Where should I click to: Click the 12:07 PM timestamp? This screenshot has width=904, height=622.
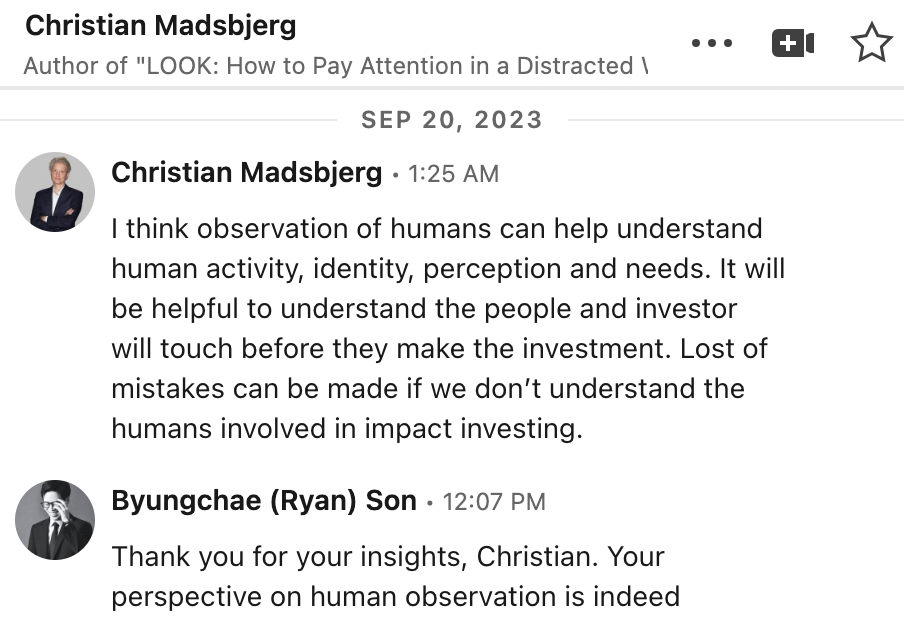click(494, 502)
